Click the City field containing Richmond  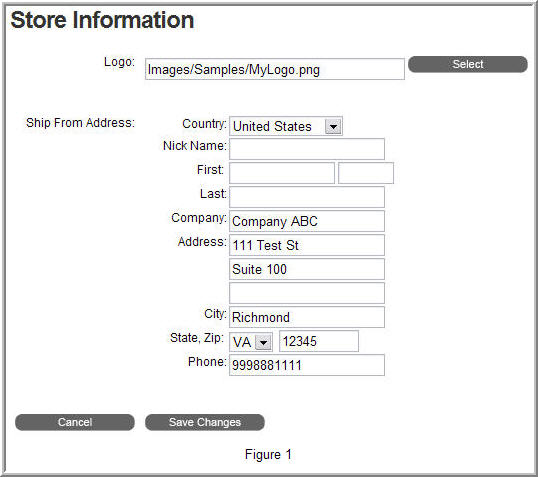point(307,317)
